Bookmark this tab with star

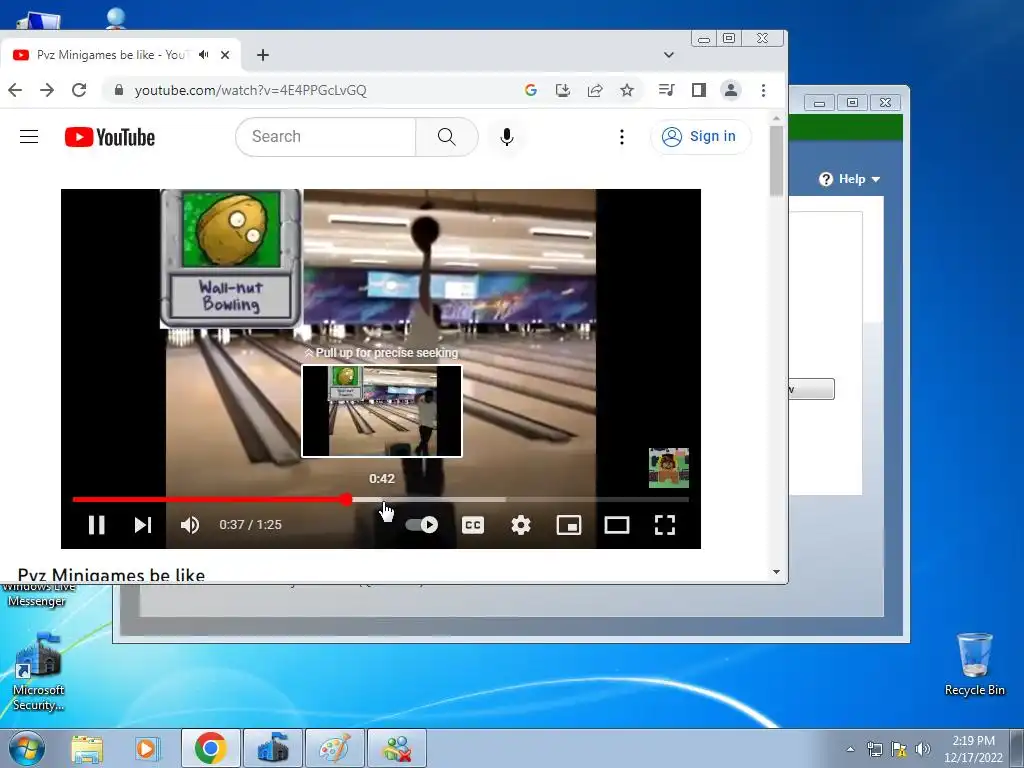point(627,90)
